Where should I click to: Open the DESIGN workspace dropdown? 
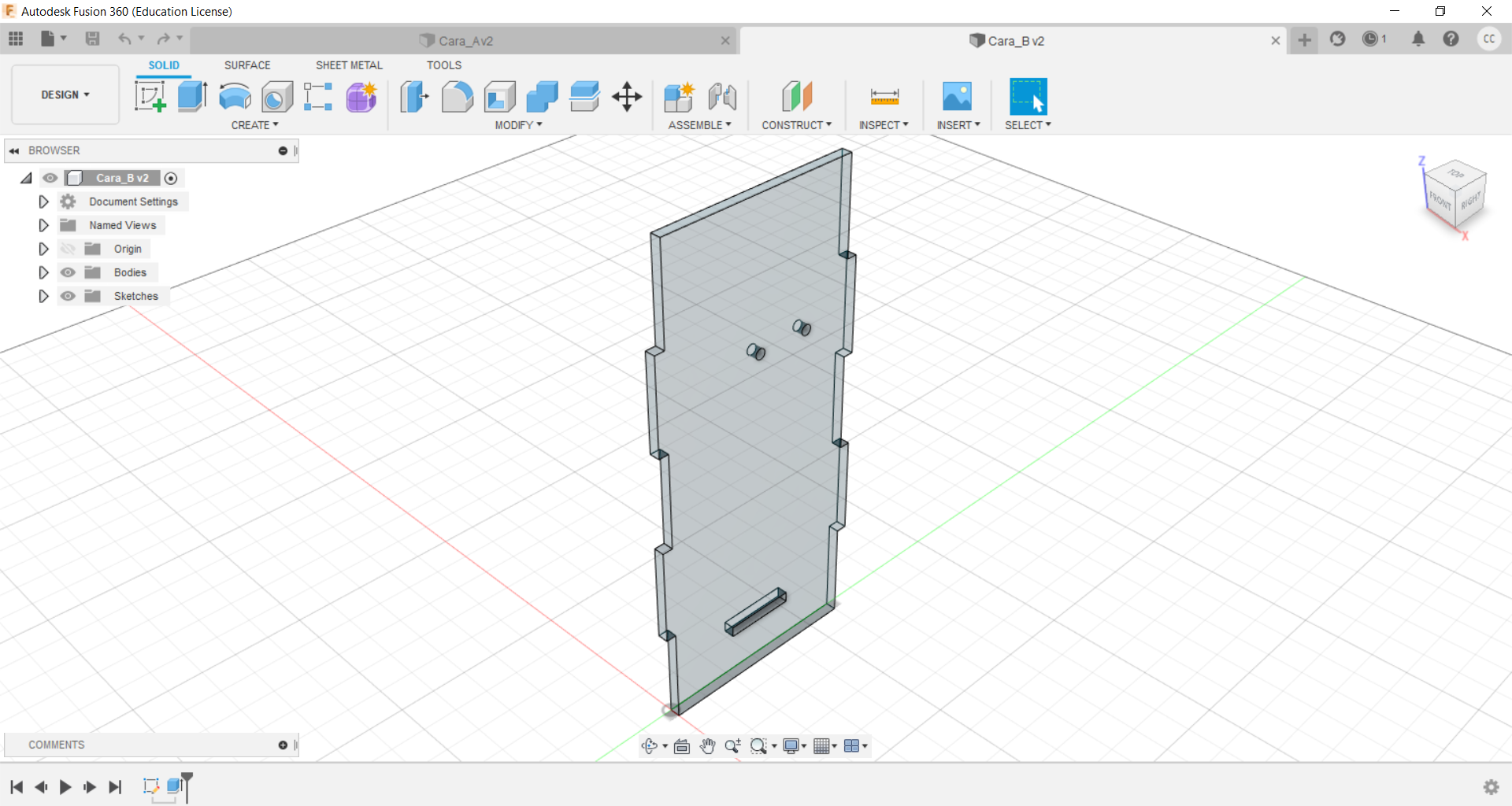(65, 94)
